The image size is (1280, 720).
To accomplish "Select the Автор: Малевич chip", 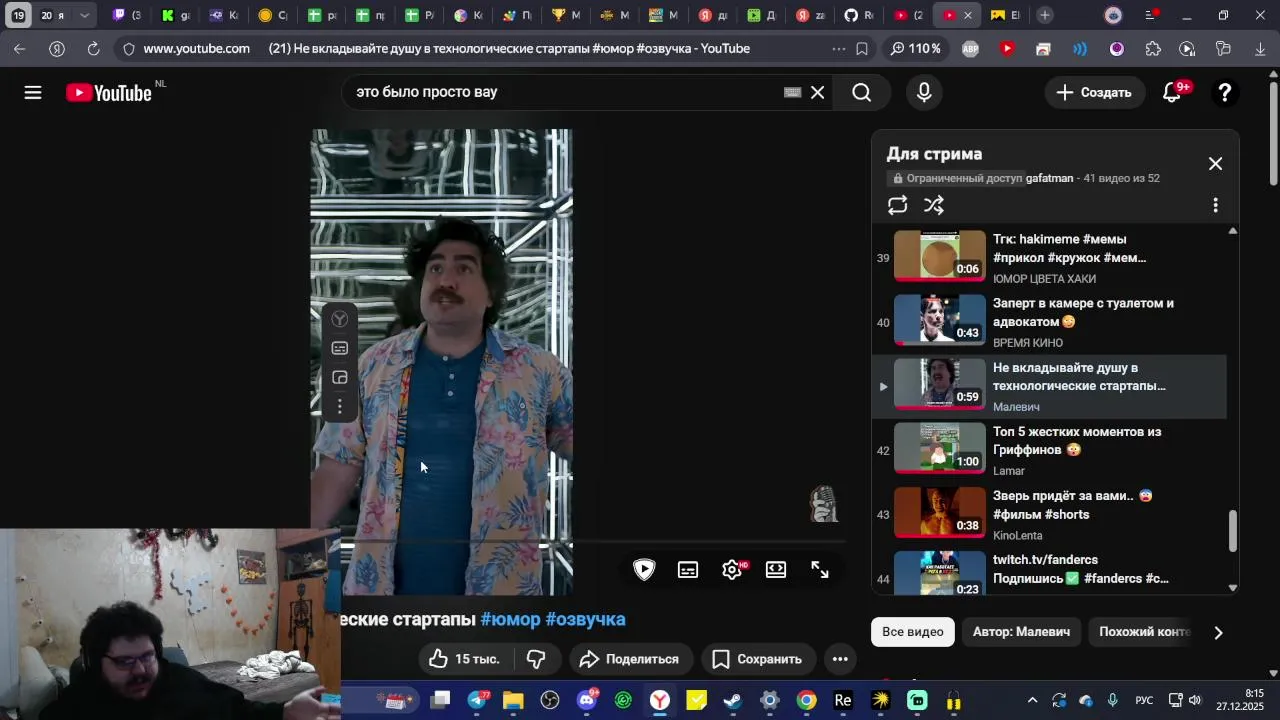I will pos(1021,632).
